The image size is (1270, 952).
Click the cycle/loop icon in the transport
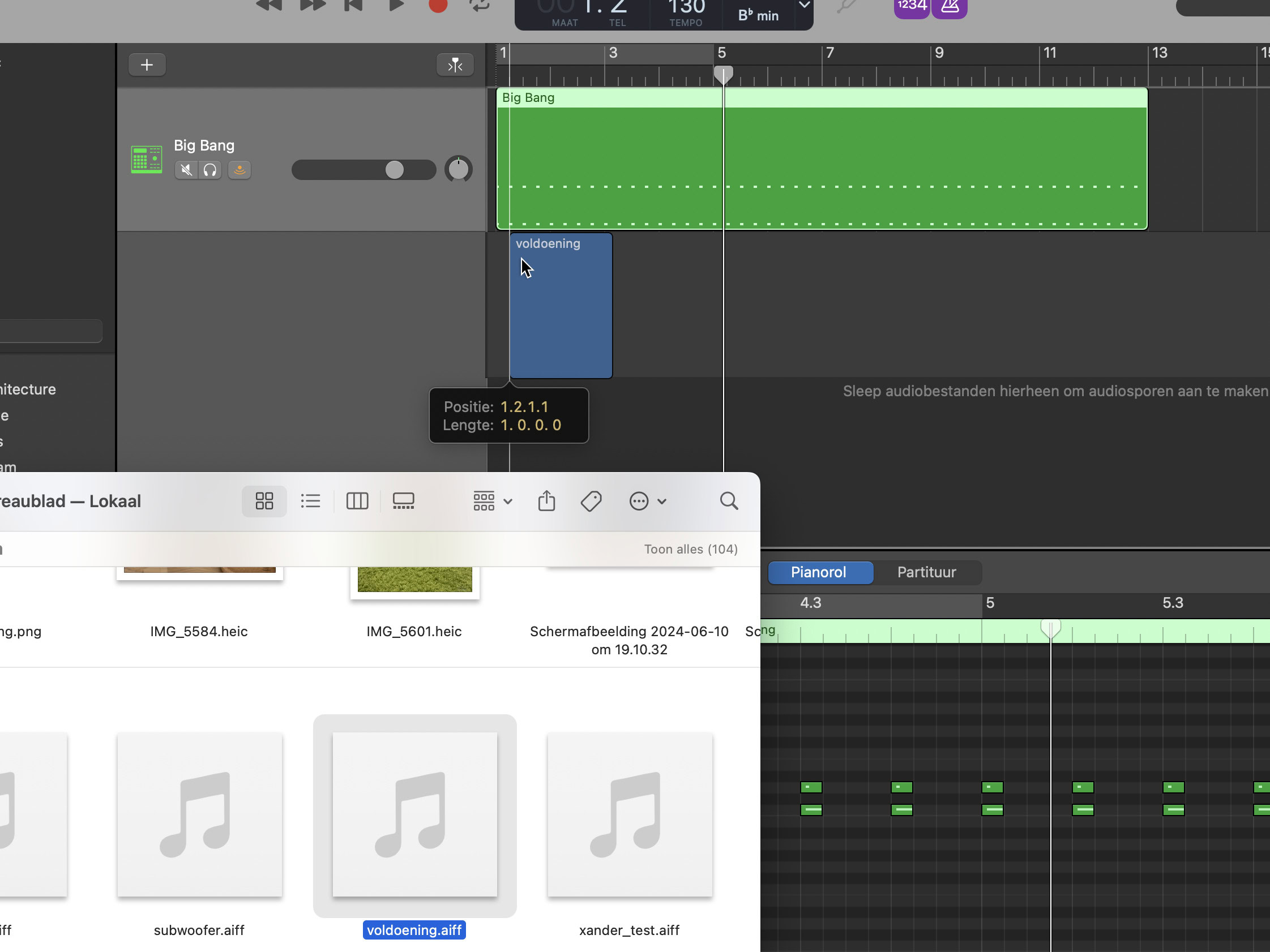479,6
